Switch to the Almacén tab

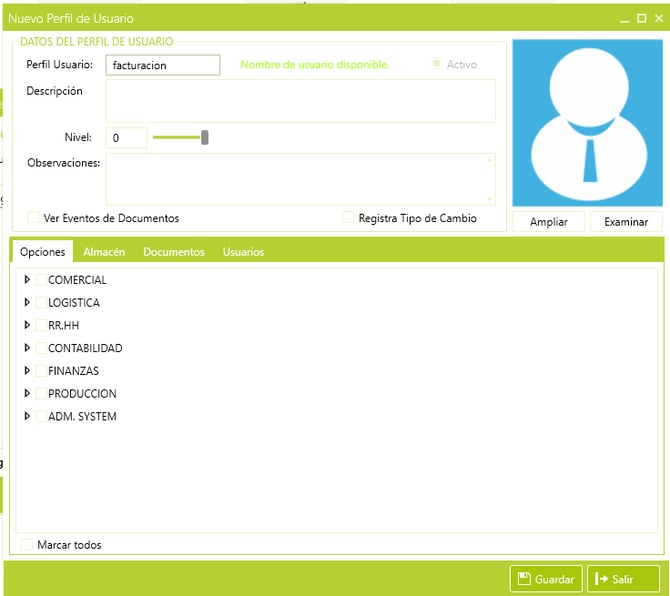pos(104,252)
